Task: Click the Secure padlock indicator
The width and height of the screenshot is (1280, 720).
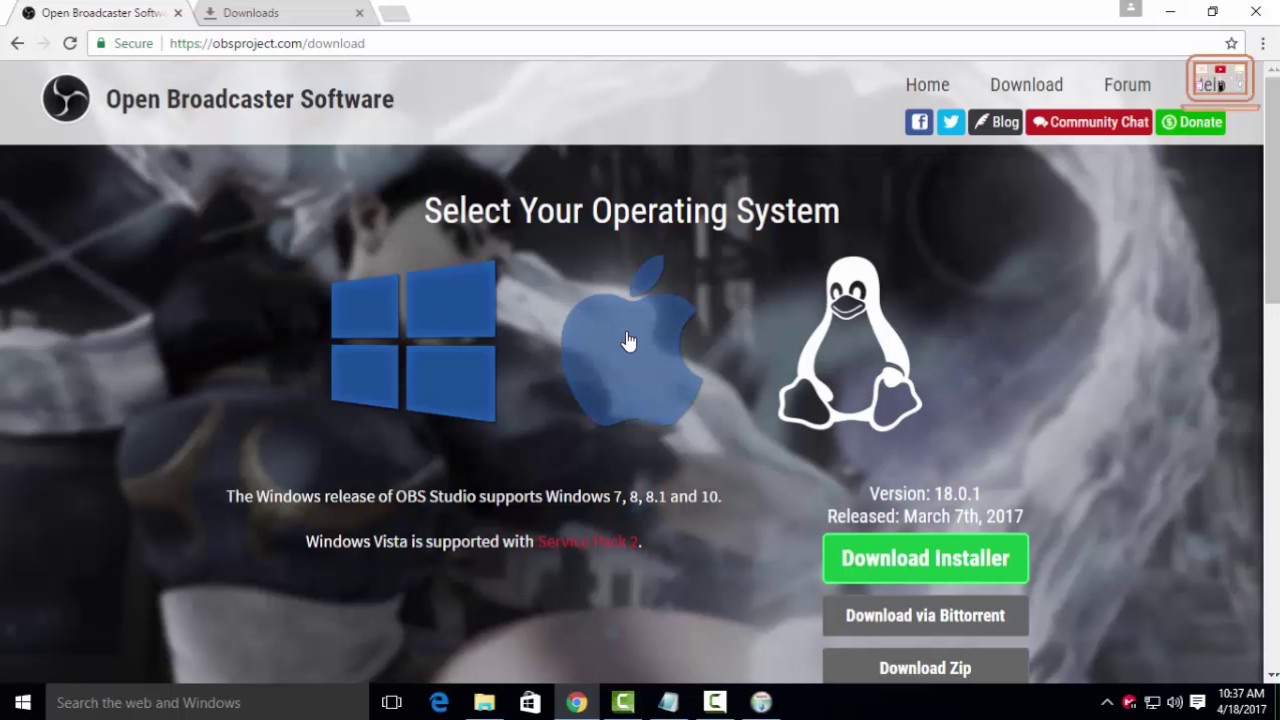Action: point(124,43)
